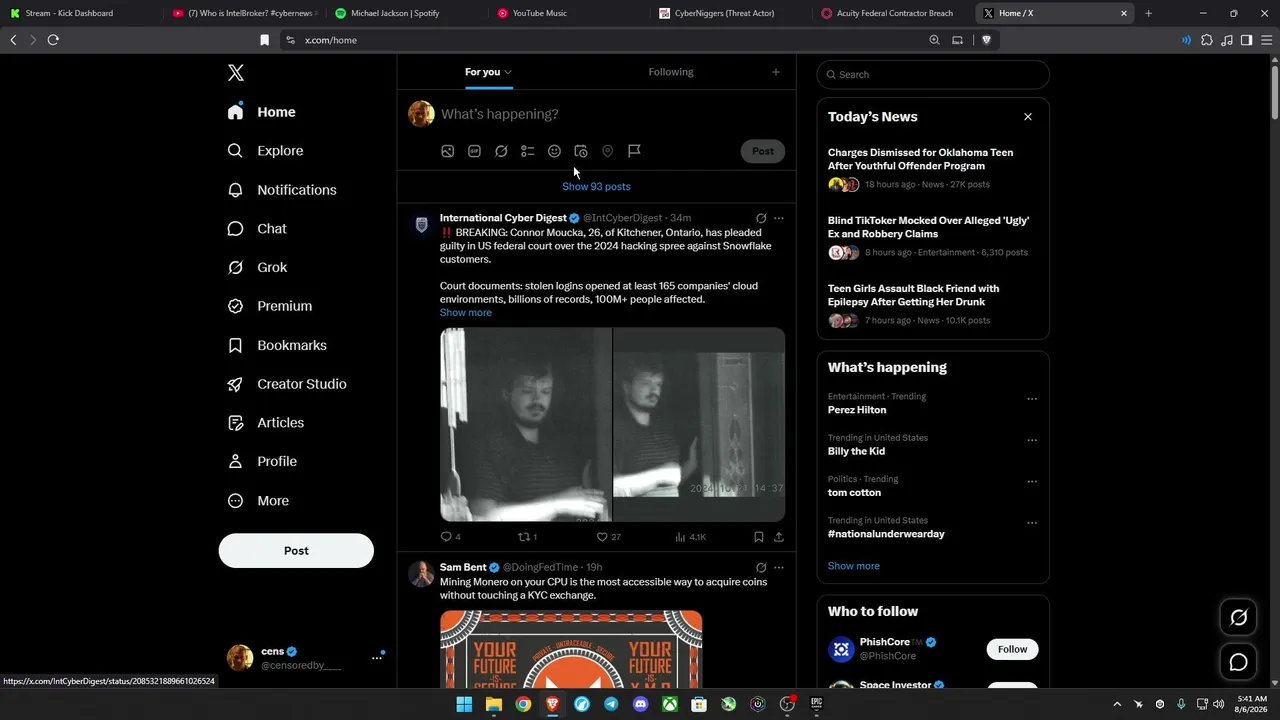Switch to the YouTube Music browser tab

pos(570,13)
